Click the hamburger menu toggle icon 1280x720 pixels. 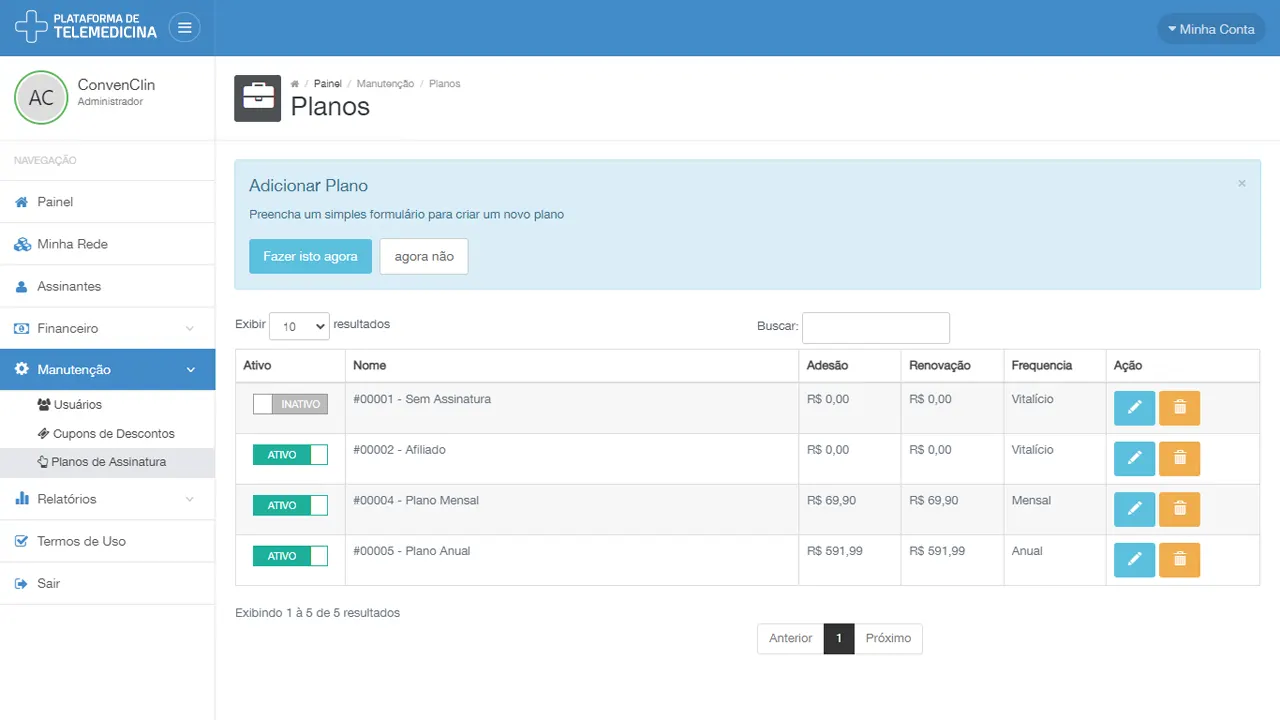point(184,28)
